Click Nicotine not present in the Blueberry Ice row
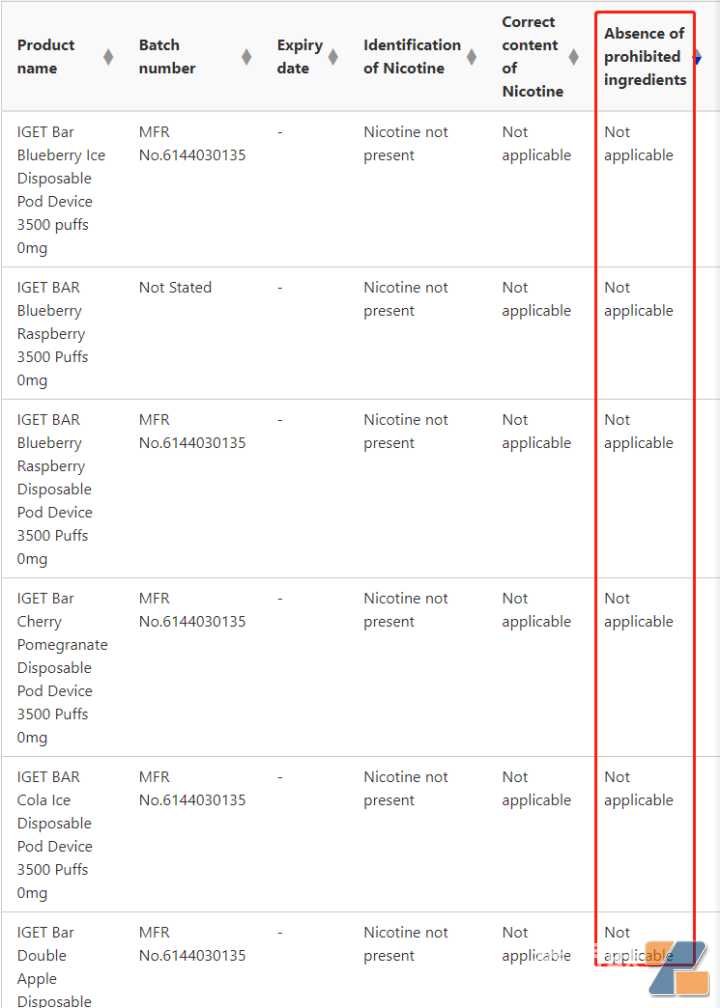 pos(405,143)
